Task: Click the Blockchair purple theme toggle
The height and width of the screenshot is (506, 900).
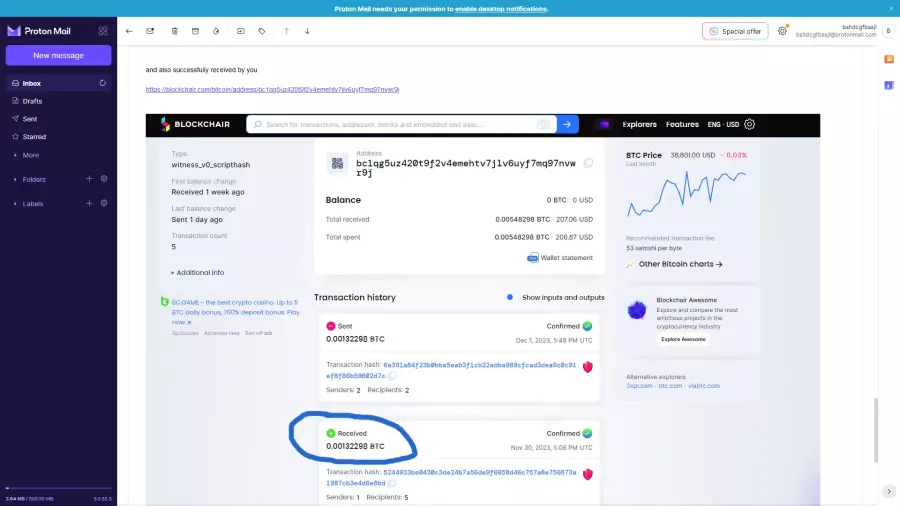Action: pos(604,124)
